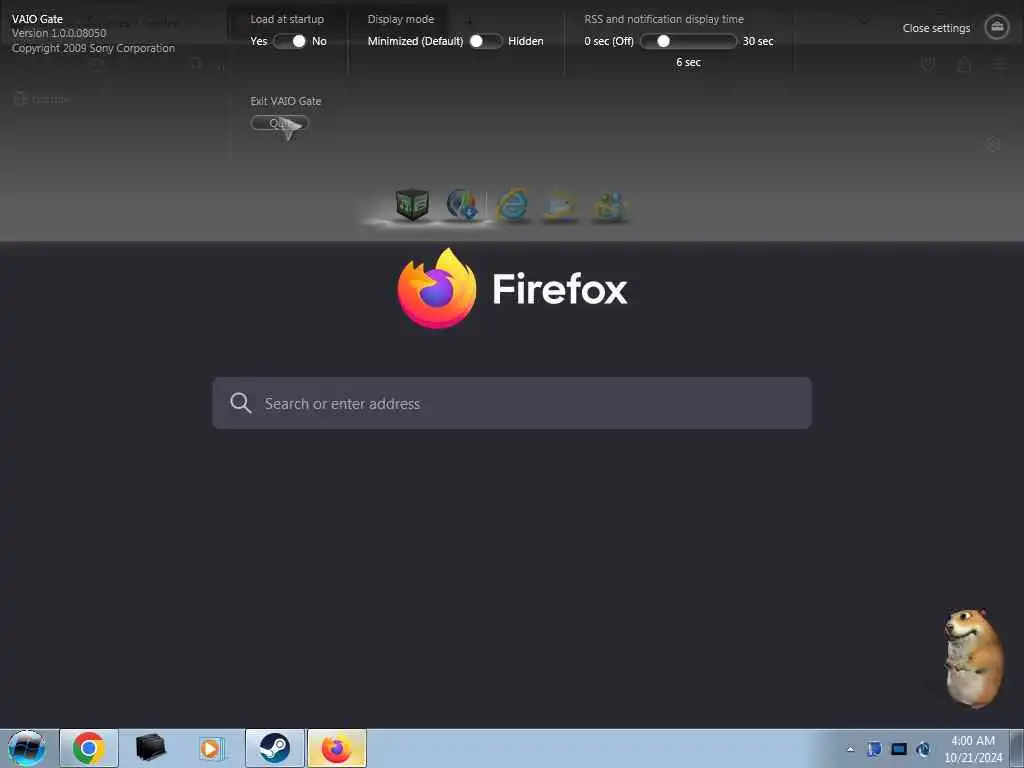Image resolution: width=1024 pixels, height=768 pixels.
Task: Select No for Load at startup
Action: coord(319,41)
